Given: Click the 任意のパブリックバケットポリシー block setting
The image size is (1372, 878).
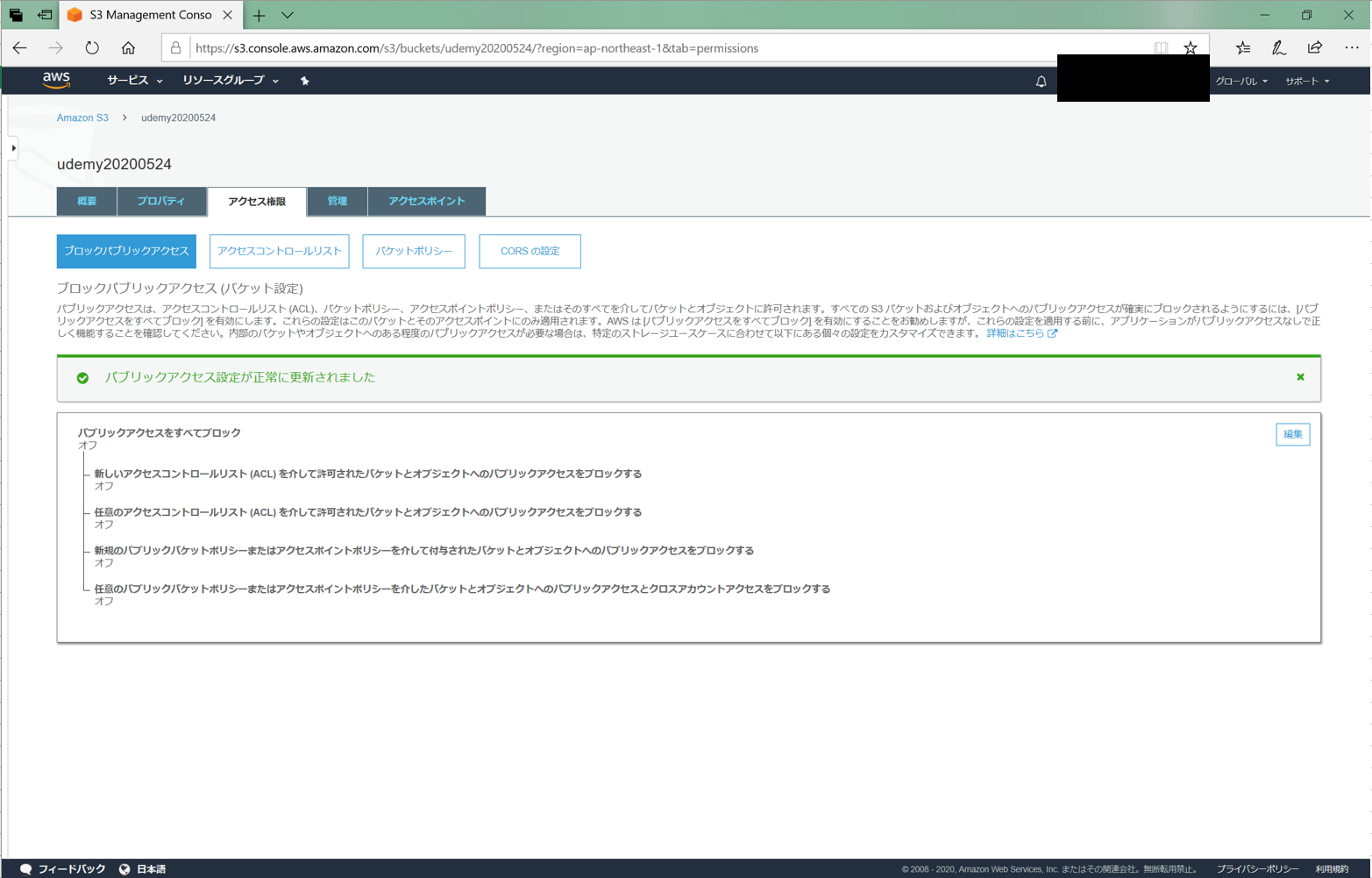Looking at the screenshot, I should (462, 589).
